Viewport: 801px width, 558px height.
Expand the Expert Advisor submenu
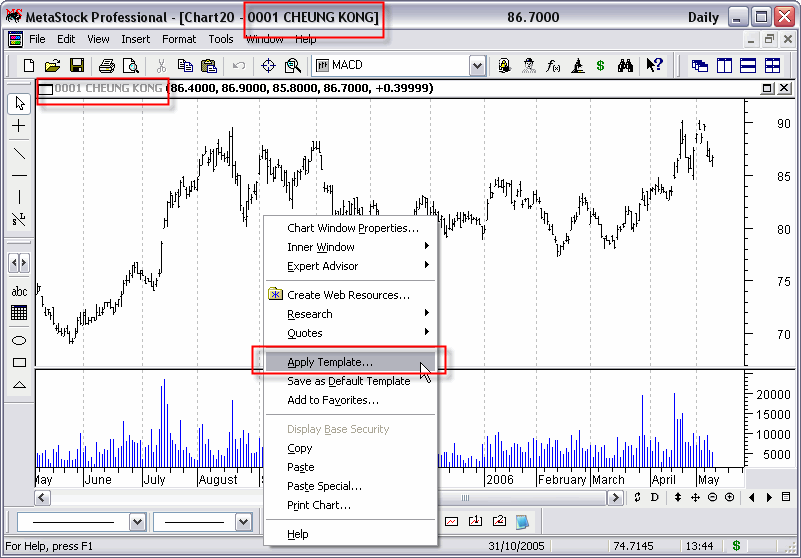click(x=350, y=266)
